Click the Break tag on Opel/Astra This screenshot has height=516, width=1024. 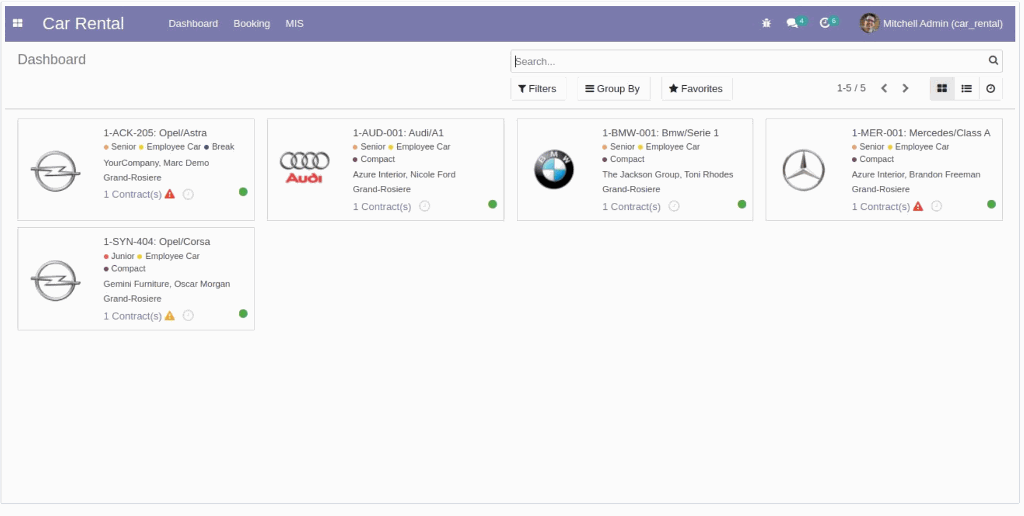pyautogui.click(x=219, y=147)
